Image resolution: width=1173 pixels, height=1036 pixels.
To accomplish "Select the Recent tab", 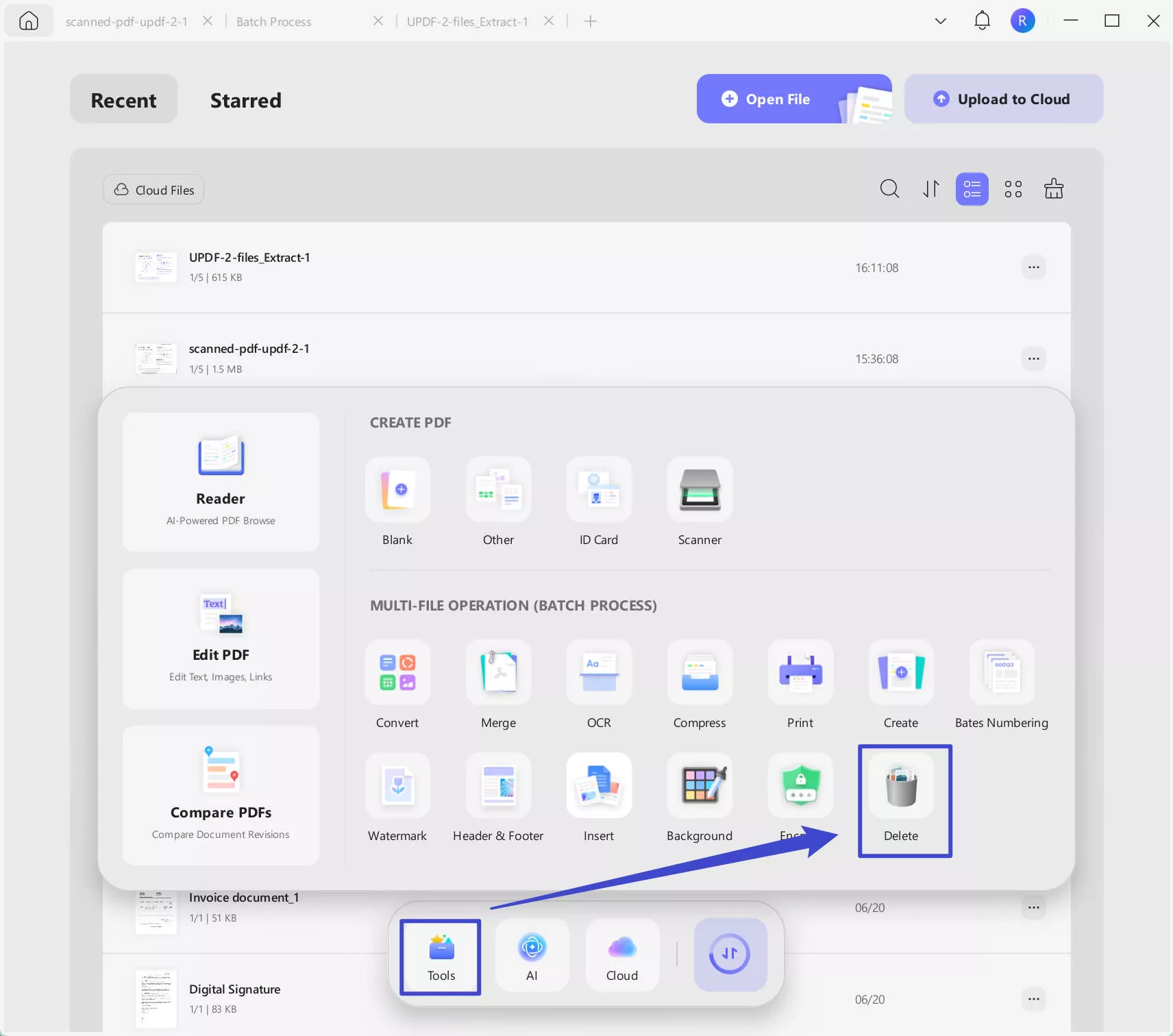I will pos(123,99).
